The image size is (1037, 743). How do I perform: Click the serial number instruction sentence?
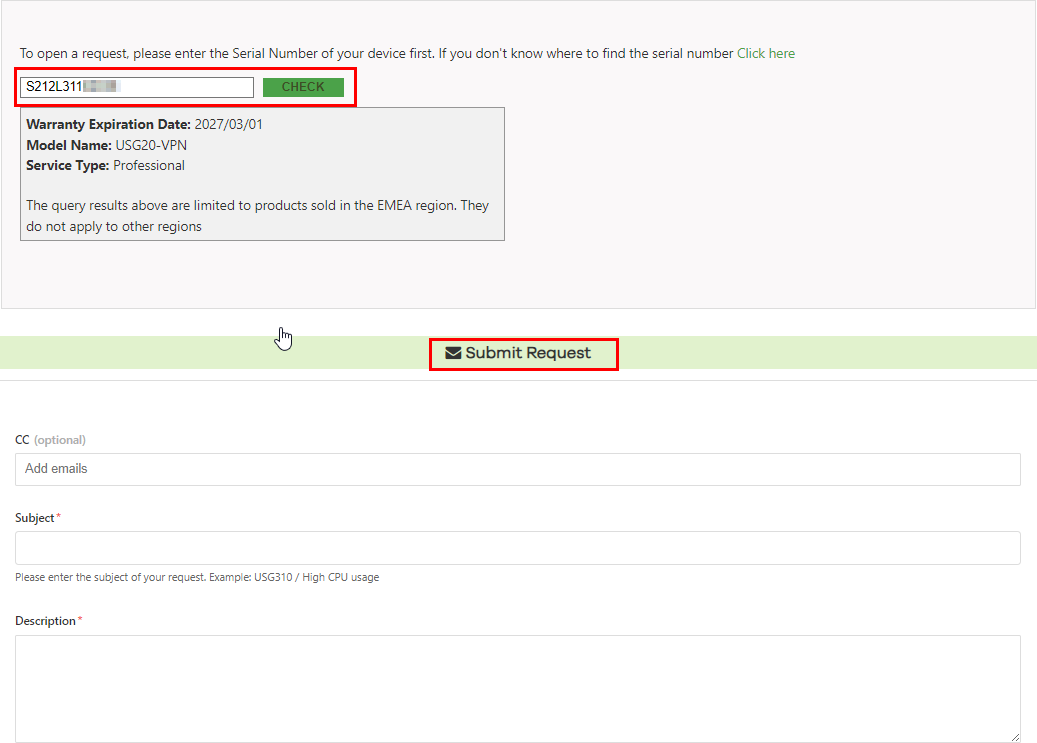tap(376, 53)
